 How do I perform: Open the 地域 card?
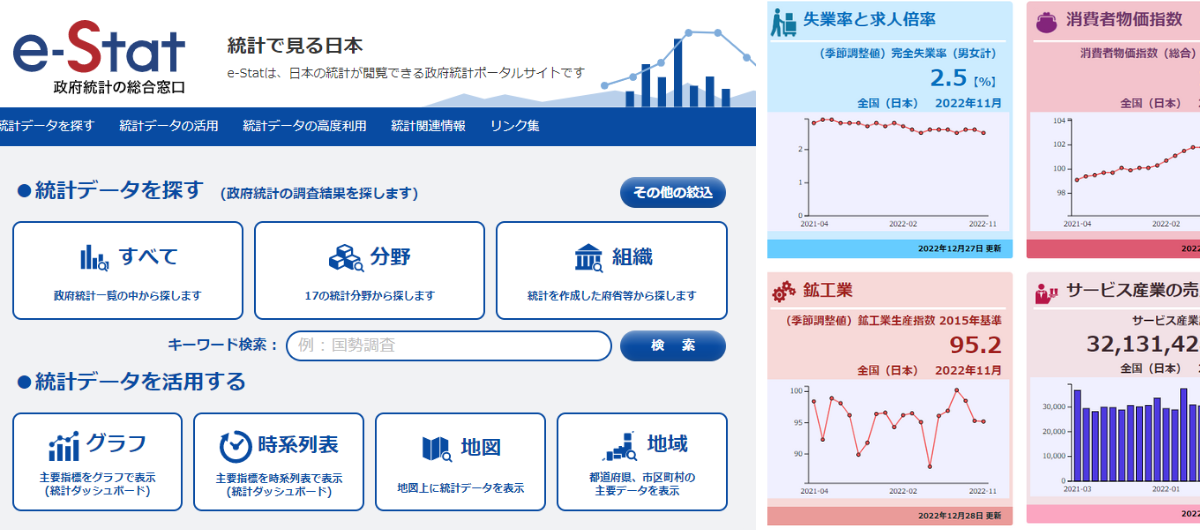point(642,462)
